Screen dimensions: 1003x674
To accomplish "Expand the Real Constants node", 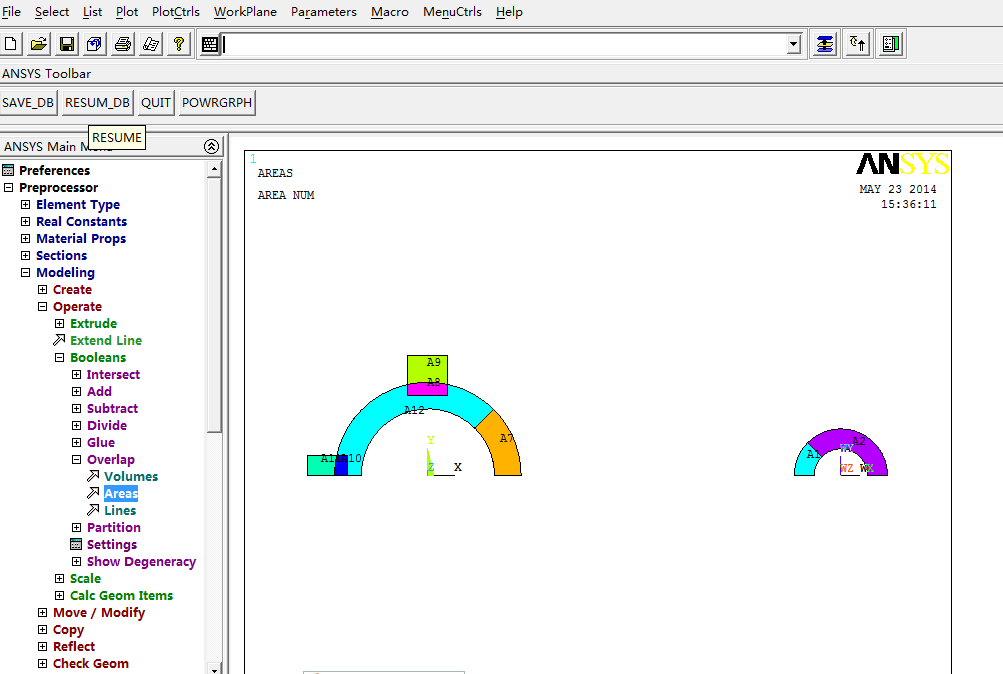I will pos(26,221).
